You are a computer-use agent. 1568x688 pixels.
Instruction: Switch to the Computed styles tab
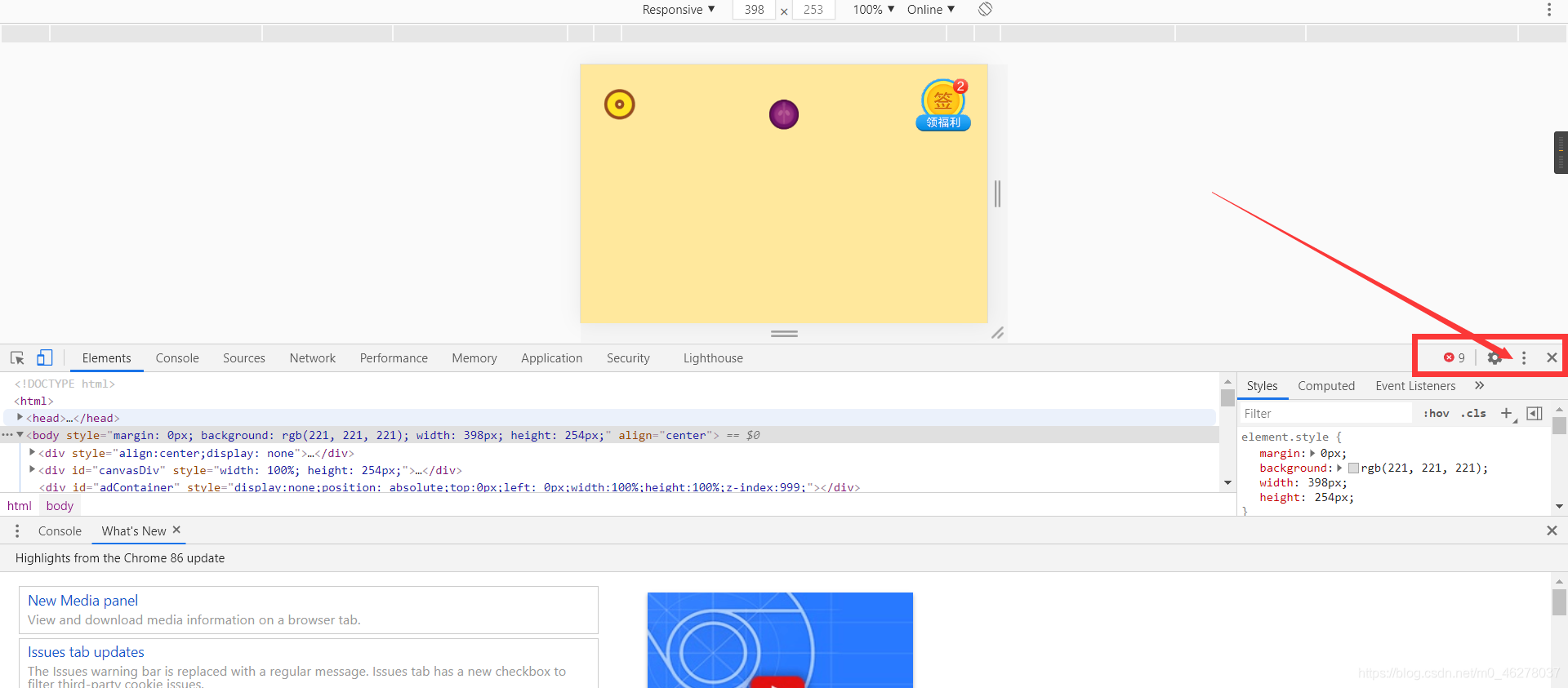tap(1326, 386)
